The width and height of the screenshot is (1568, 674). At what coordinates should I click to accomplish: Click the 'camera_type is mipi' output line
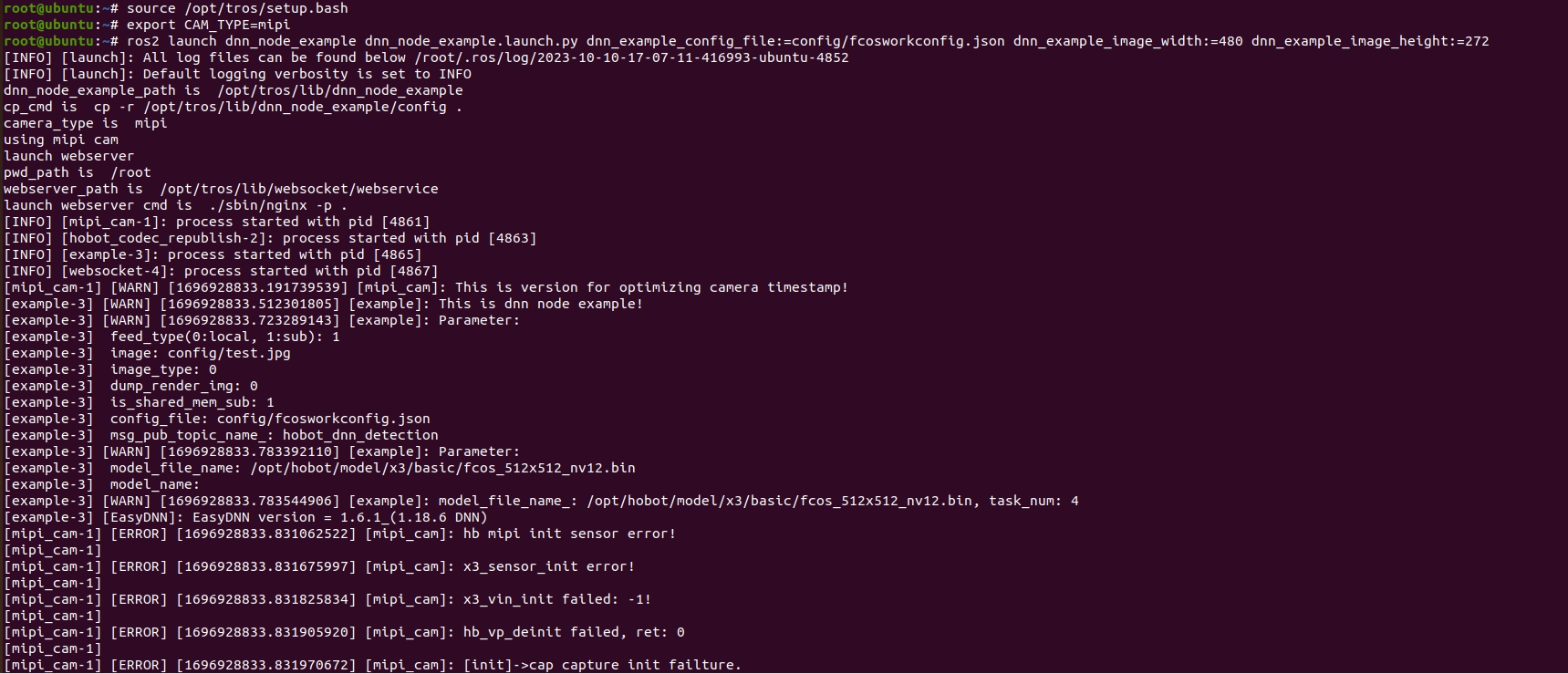(x=86, y=123)
